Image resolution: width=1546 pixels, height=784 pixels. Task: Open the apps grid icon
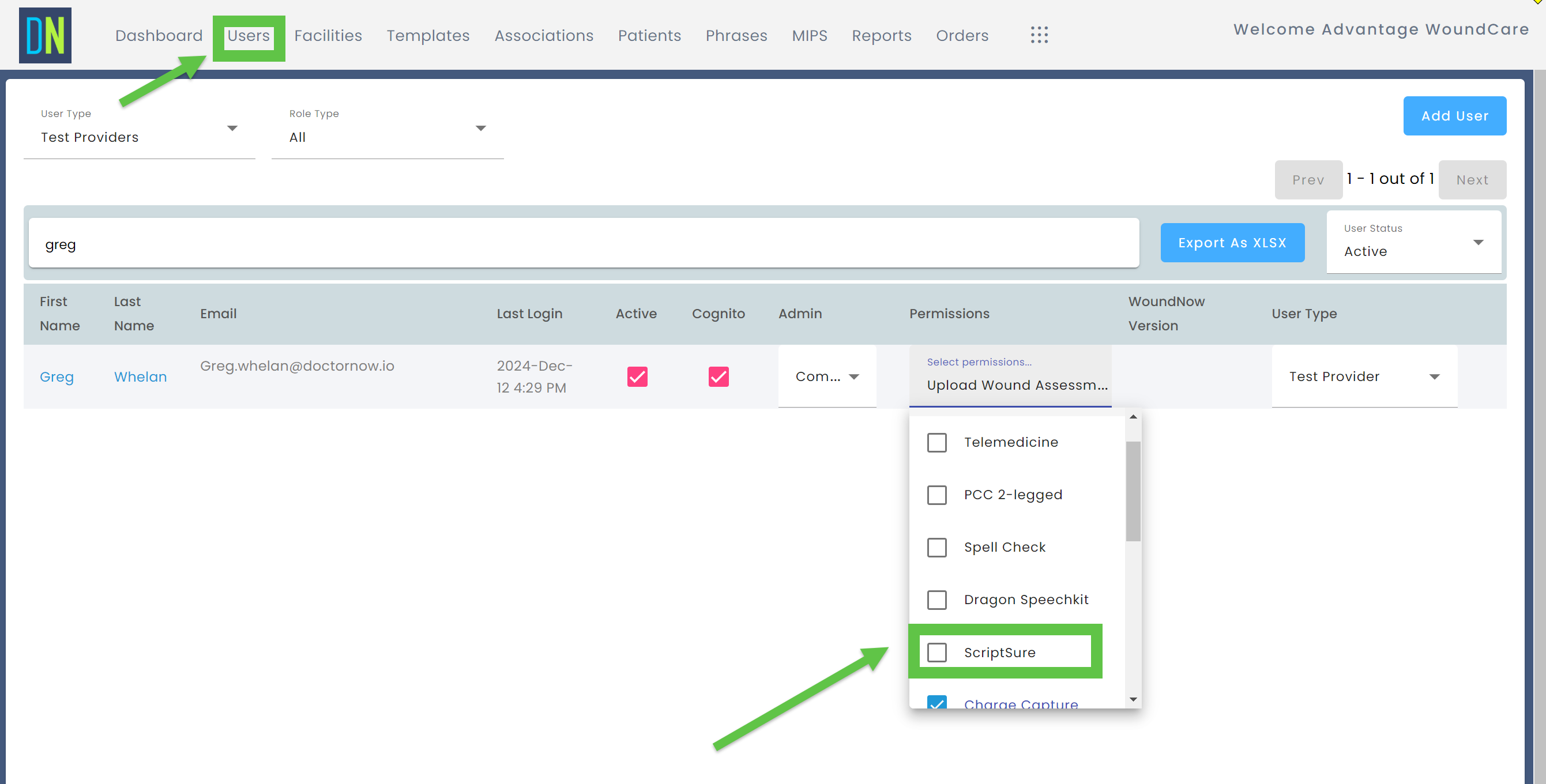1039,35
